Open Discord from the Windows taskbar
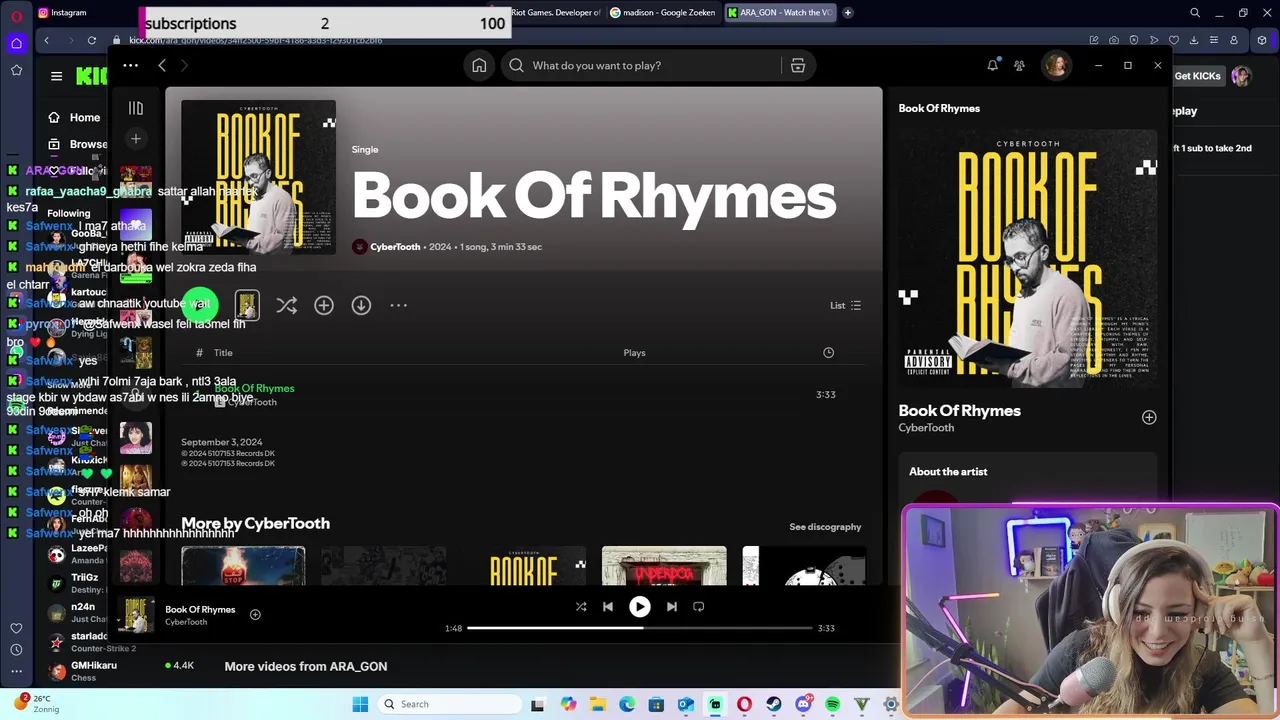The height and width of the screenshot is (720, 1280). click(x=803, y=705)
